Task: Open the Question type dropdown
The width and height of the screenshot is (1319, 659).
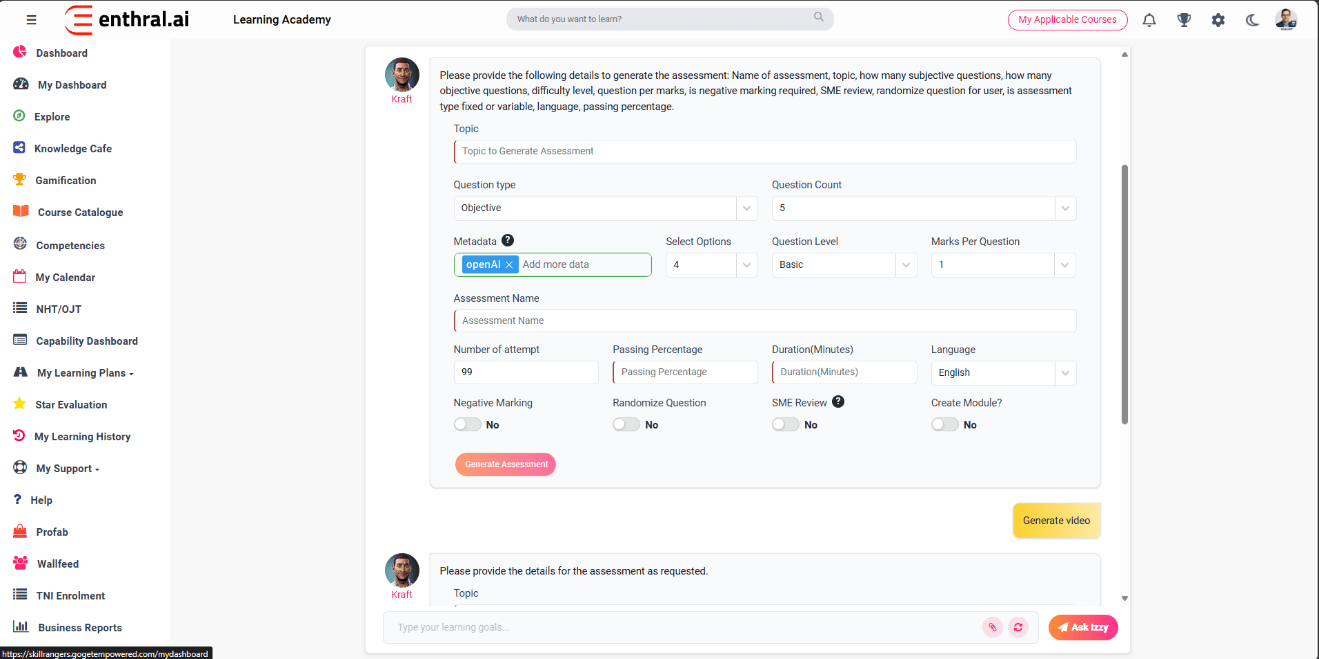Action: pyautogui.click(x=605, y=208)
